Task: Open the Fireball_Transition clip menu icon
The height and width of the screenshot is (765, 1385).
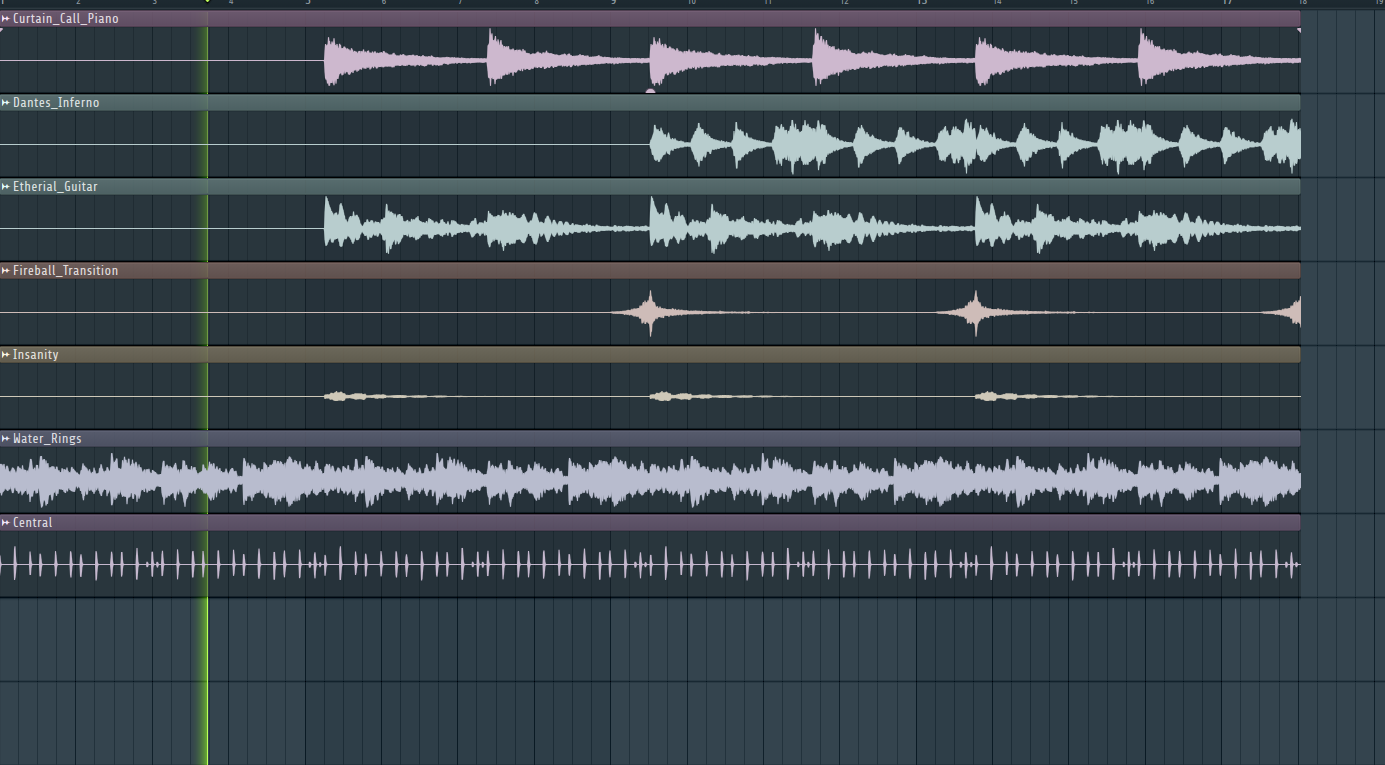Action: tap(6, 271)
